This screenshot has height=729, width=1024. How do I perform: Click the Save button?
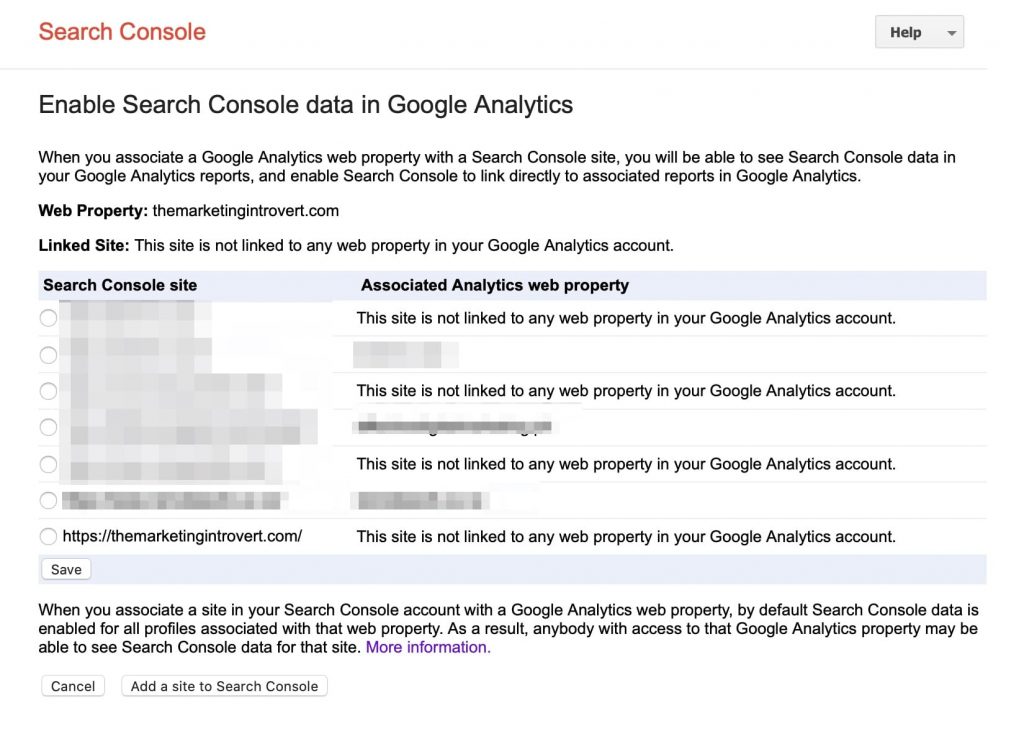pyautogui.click(x=65, y=568)
